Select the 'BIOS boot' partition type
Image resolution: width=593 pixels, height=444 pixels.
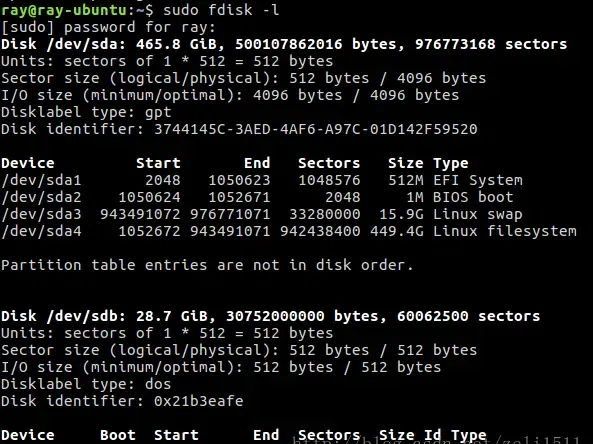click(473, 197)
